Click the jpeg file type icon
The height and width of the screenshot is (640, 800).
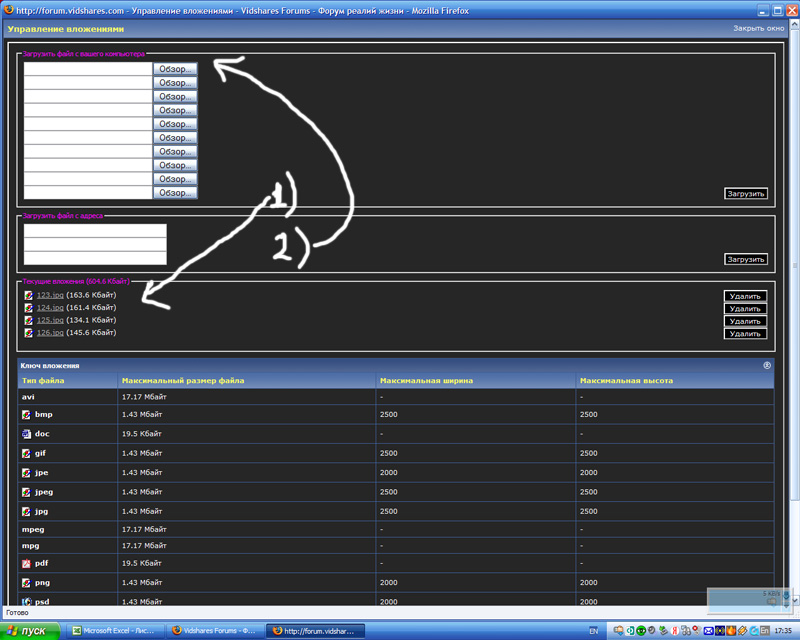coord(27,493)
